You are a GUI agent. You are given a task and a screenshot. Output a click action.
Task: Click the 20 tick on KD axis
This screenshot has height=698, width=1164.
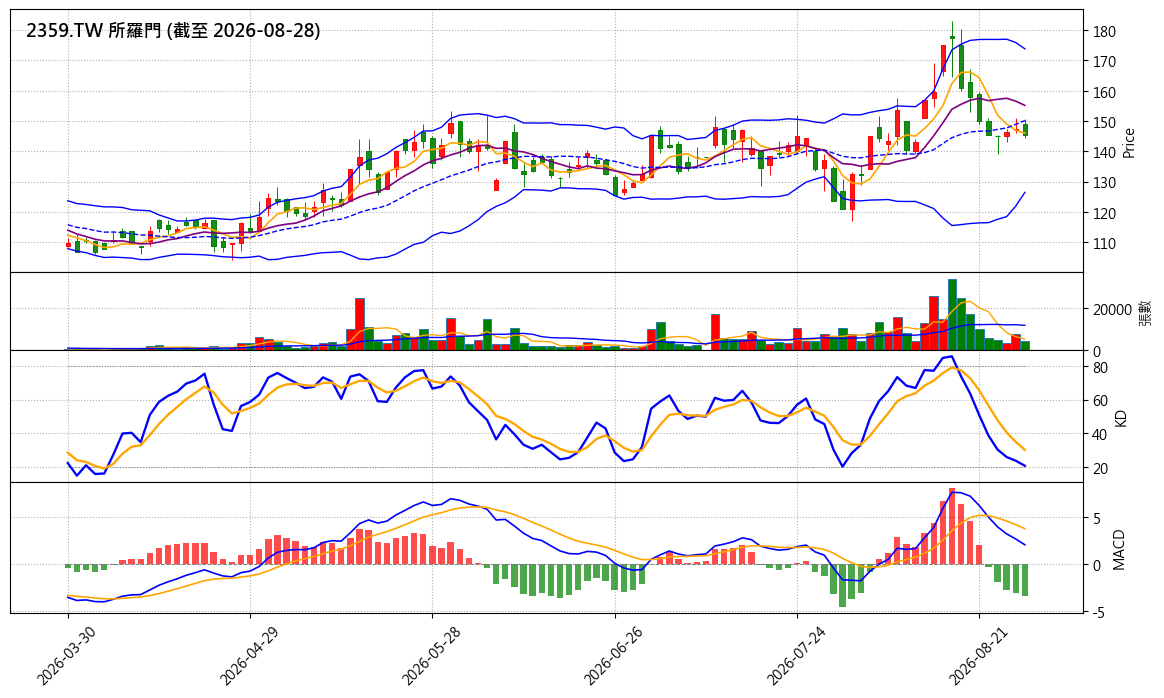click(x=1100, y=469)
